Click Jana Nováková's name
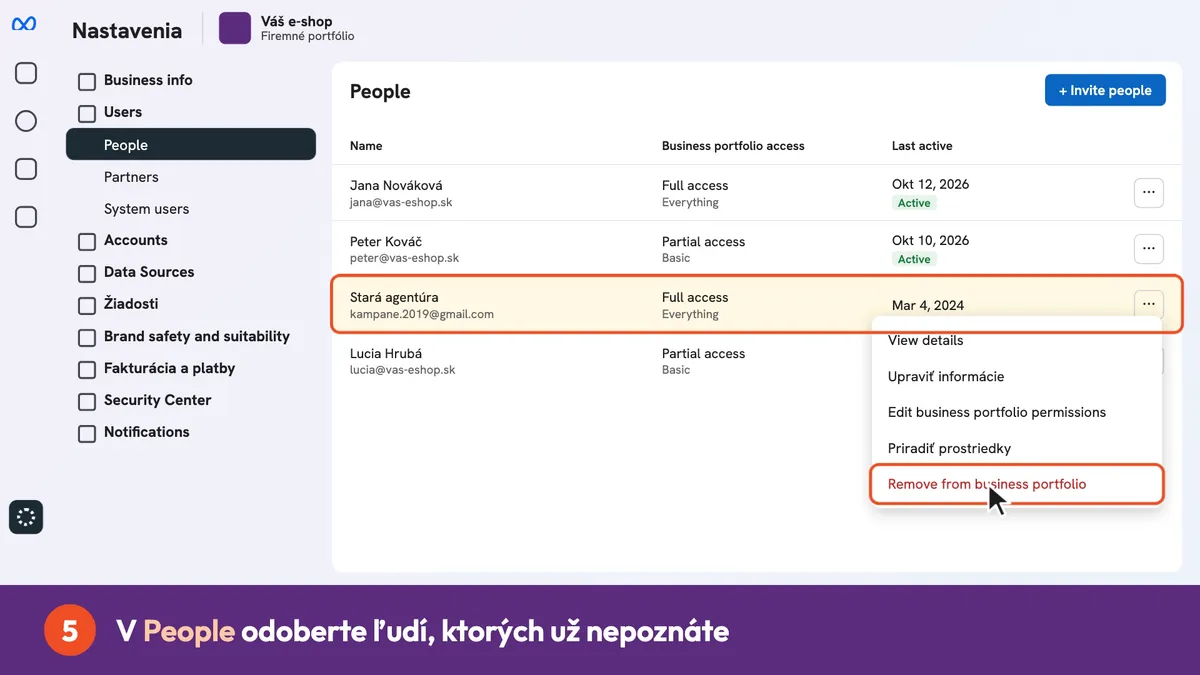1200x675 pixels. pyautogui.click(x=396, y=185)
